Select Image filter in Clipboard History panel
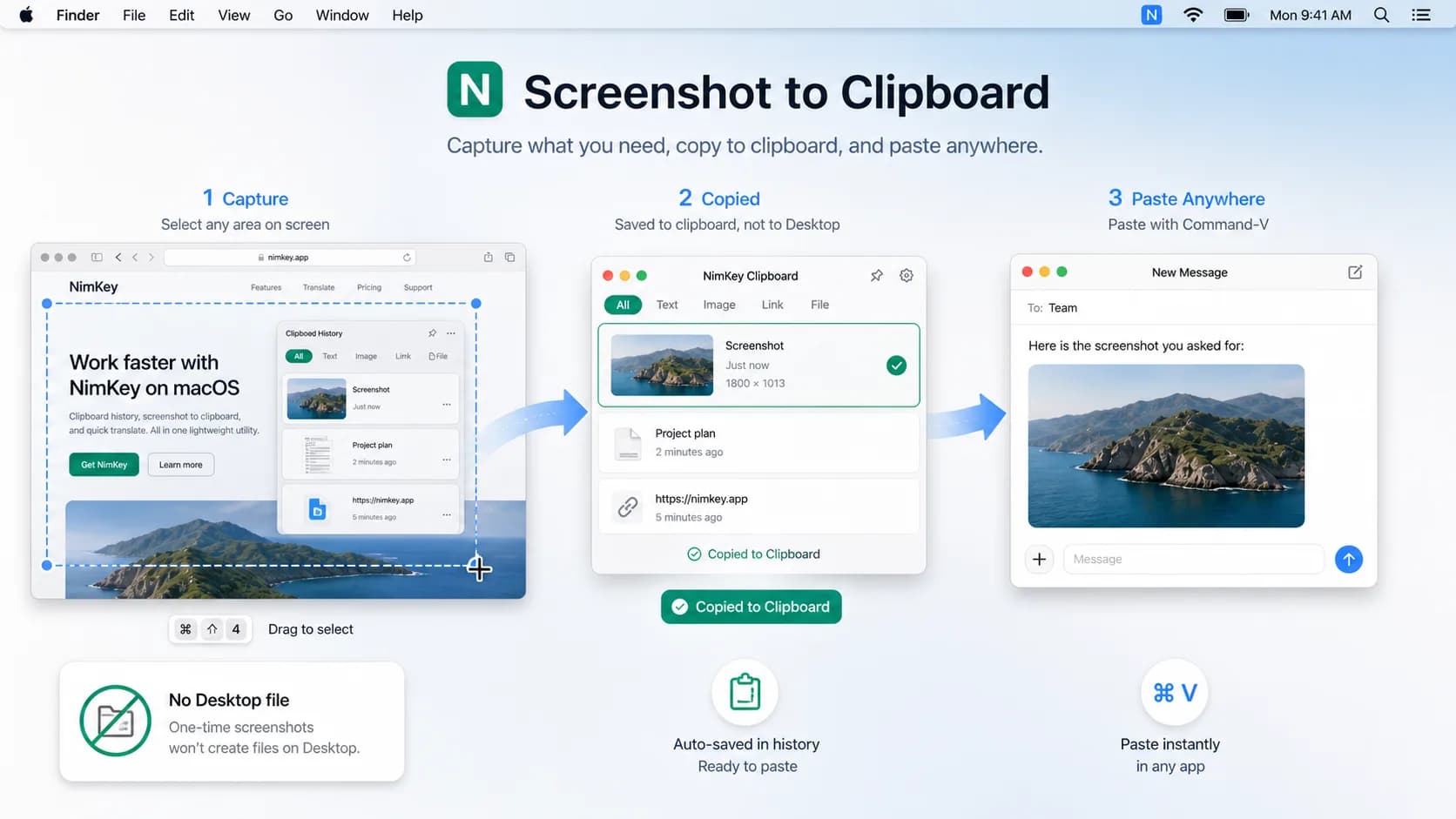The image size is (1456, 819). tap(366, 356)
